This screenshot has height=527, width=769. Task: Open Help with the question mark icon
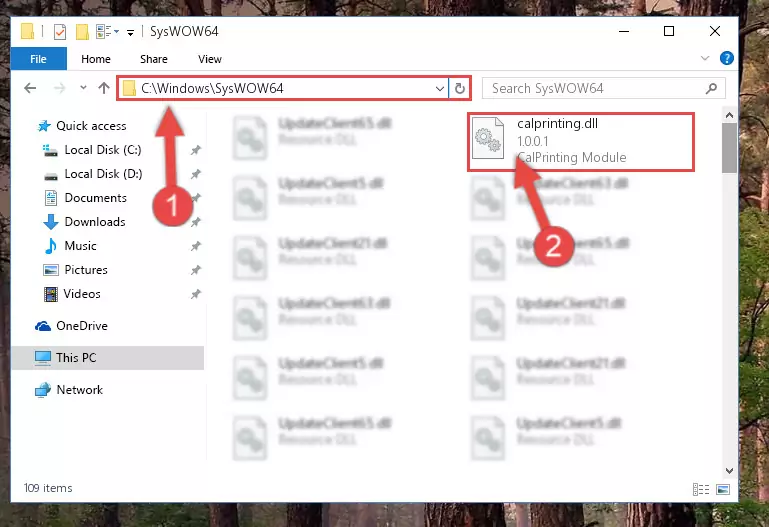726,58
